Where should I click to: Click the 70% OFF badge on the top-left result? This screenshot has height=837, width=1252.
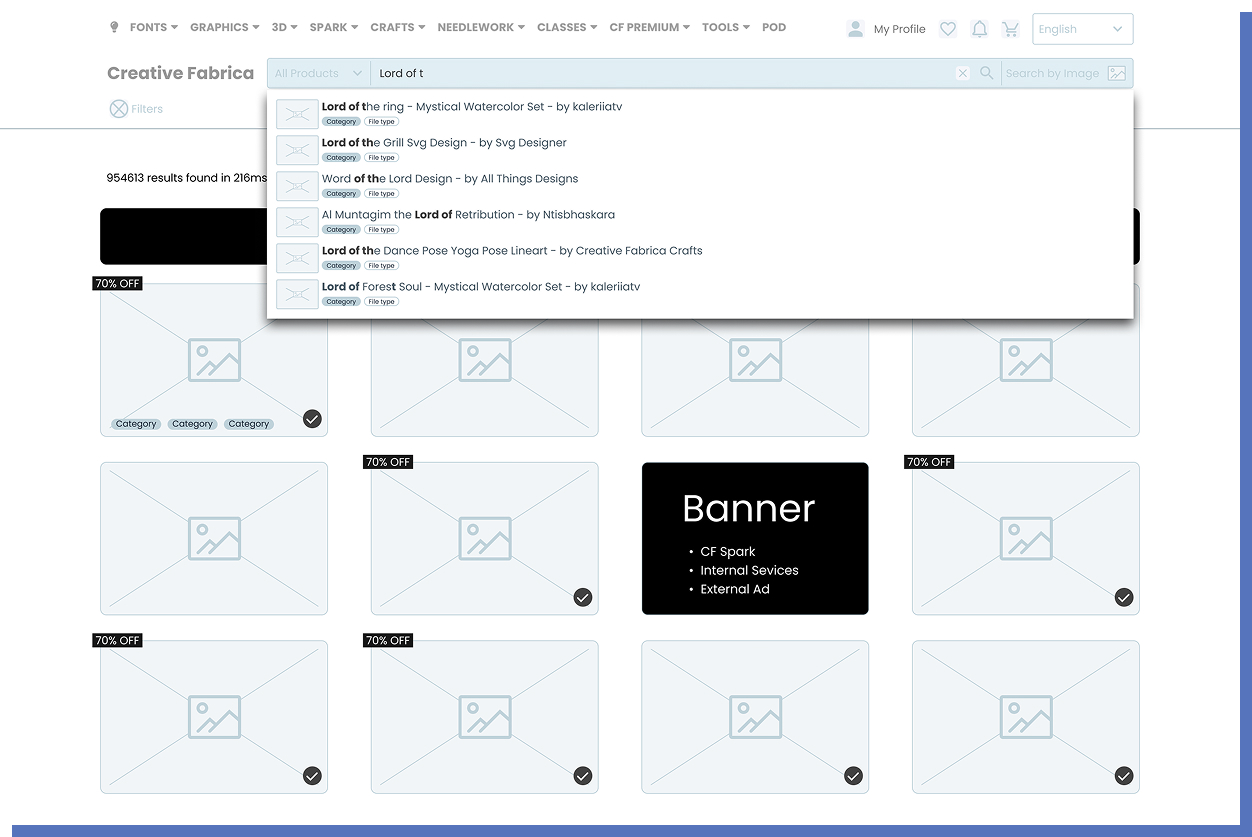click(117, 283)
